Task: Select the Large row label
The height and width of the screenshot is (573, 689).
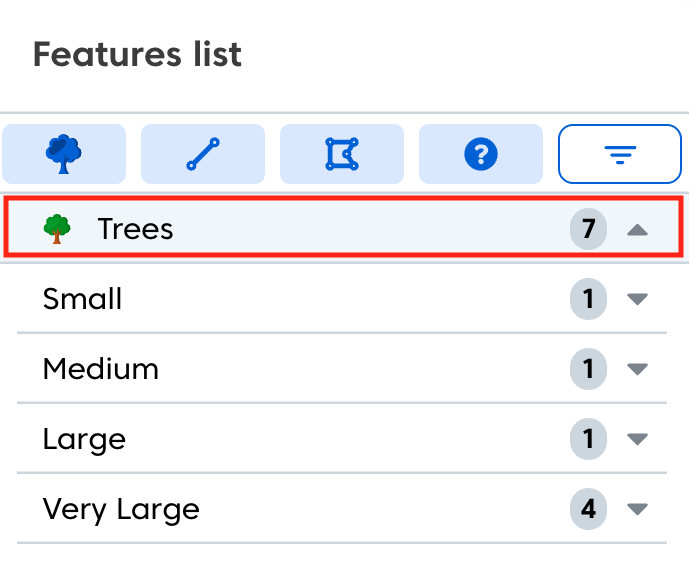Action: 84,439
